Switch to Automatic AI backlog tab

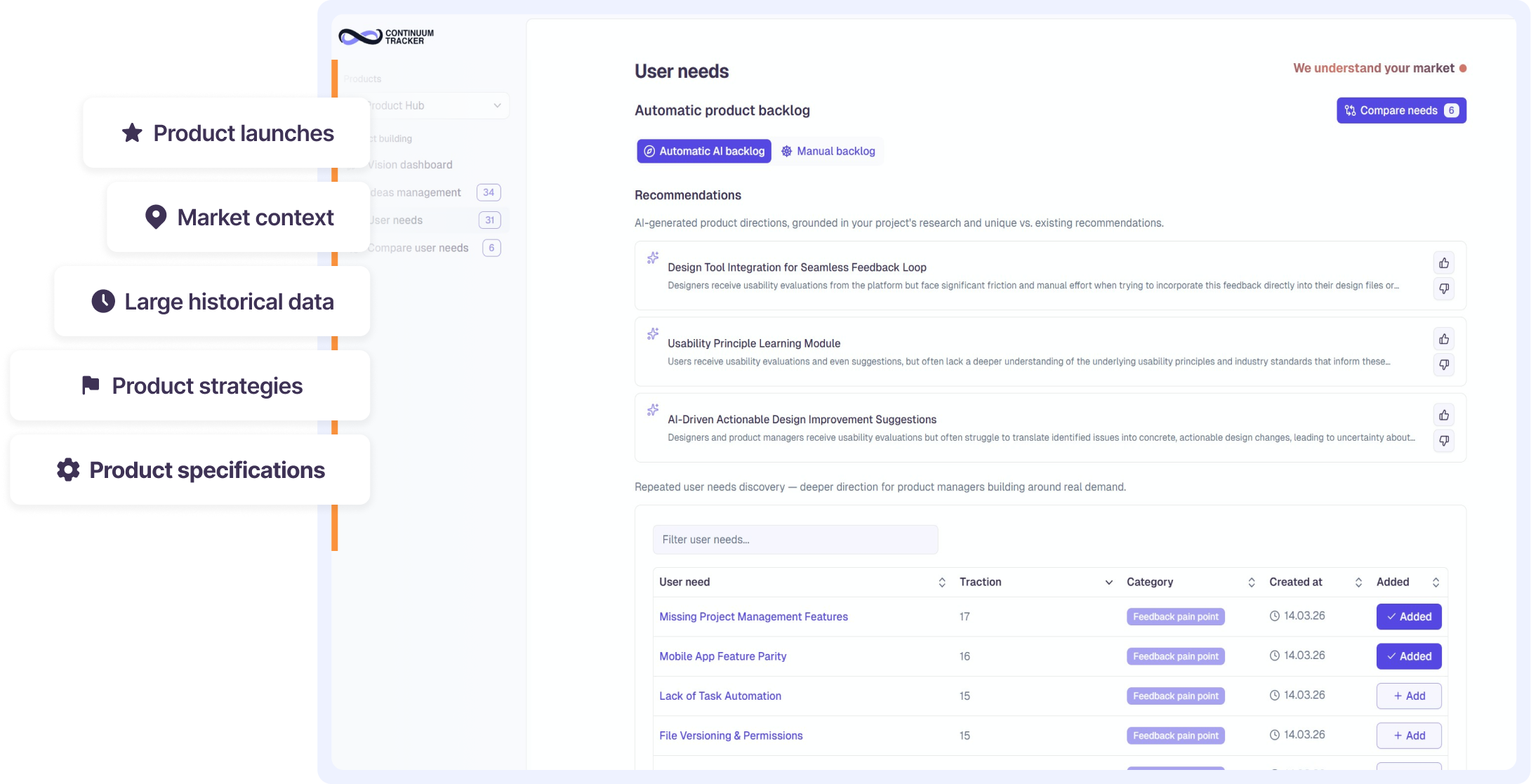click(x=704, y=151)
